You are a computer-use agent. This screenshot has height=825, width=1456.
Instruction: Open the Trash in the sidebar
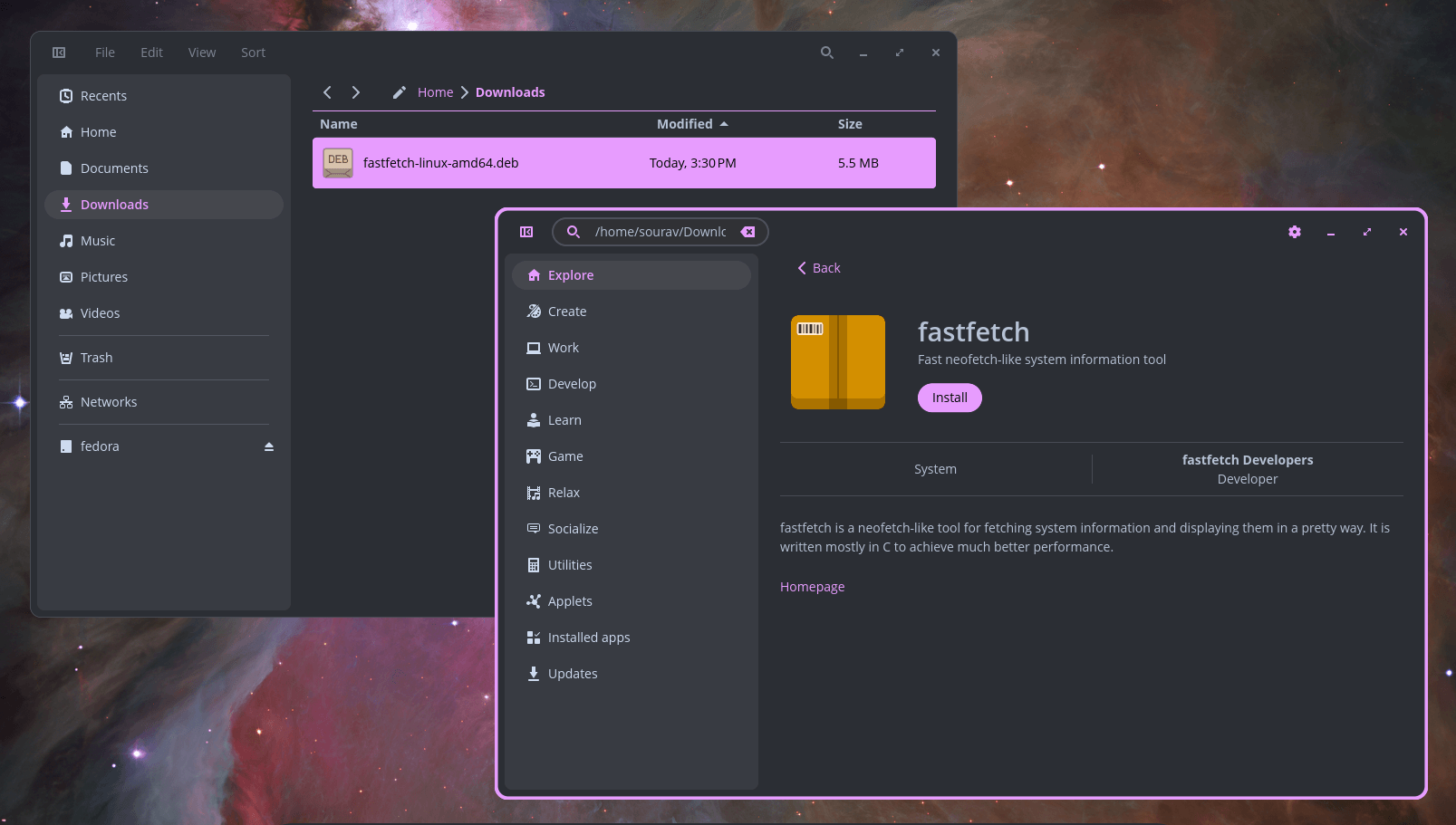(x=96, y=358)
